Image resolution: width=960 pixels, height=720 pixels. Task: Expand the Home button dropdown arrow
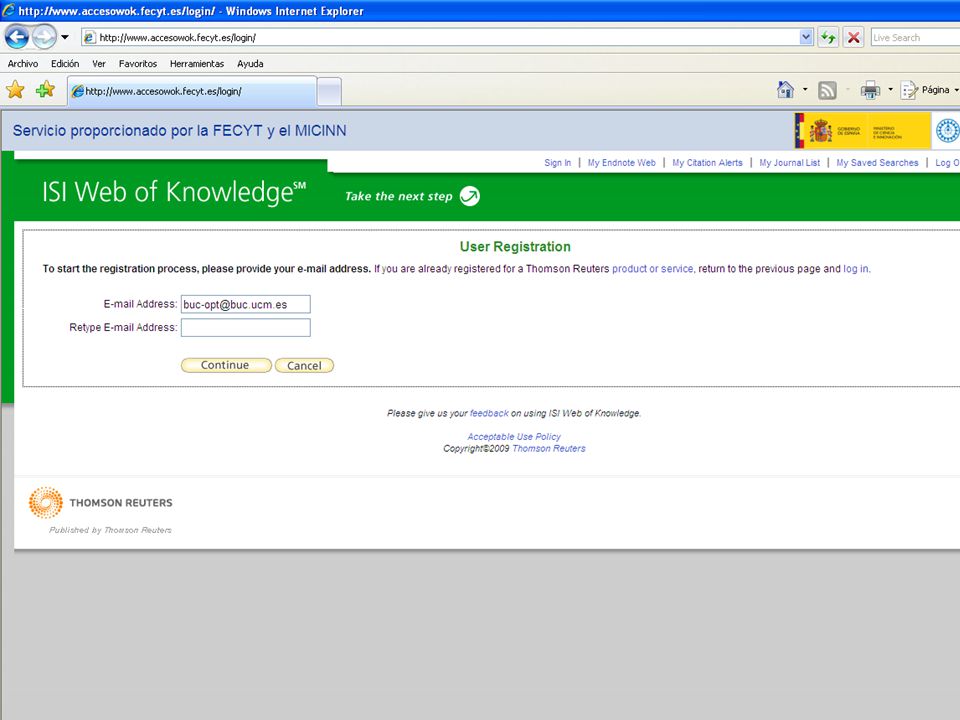tap(805, 90)
